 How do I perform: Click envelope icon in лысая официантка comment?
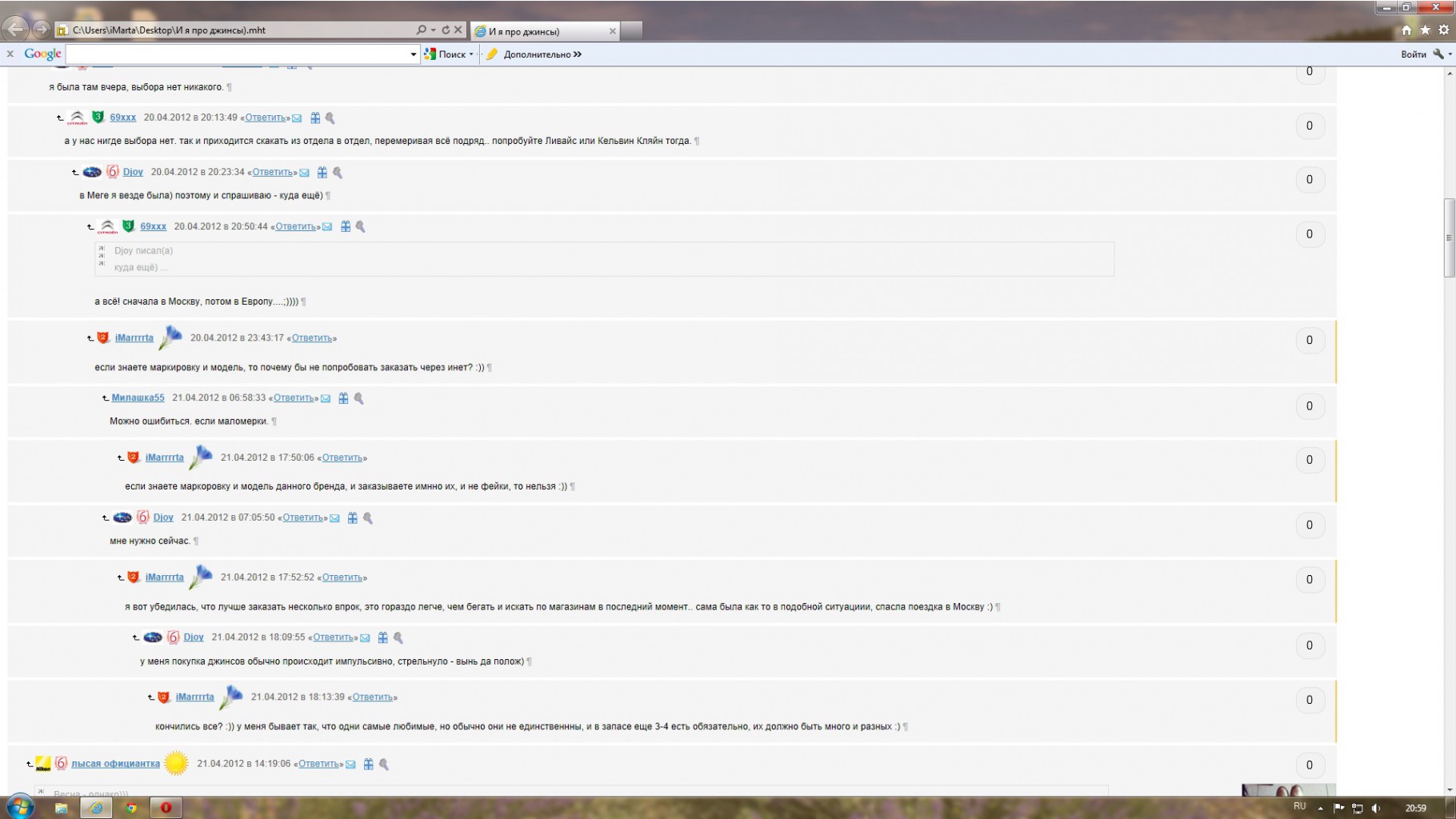(x=350, y=765)
